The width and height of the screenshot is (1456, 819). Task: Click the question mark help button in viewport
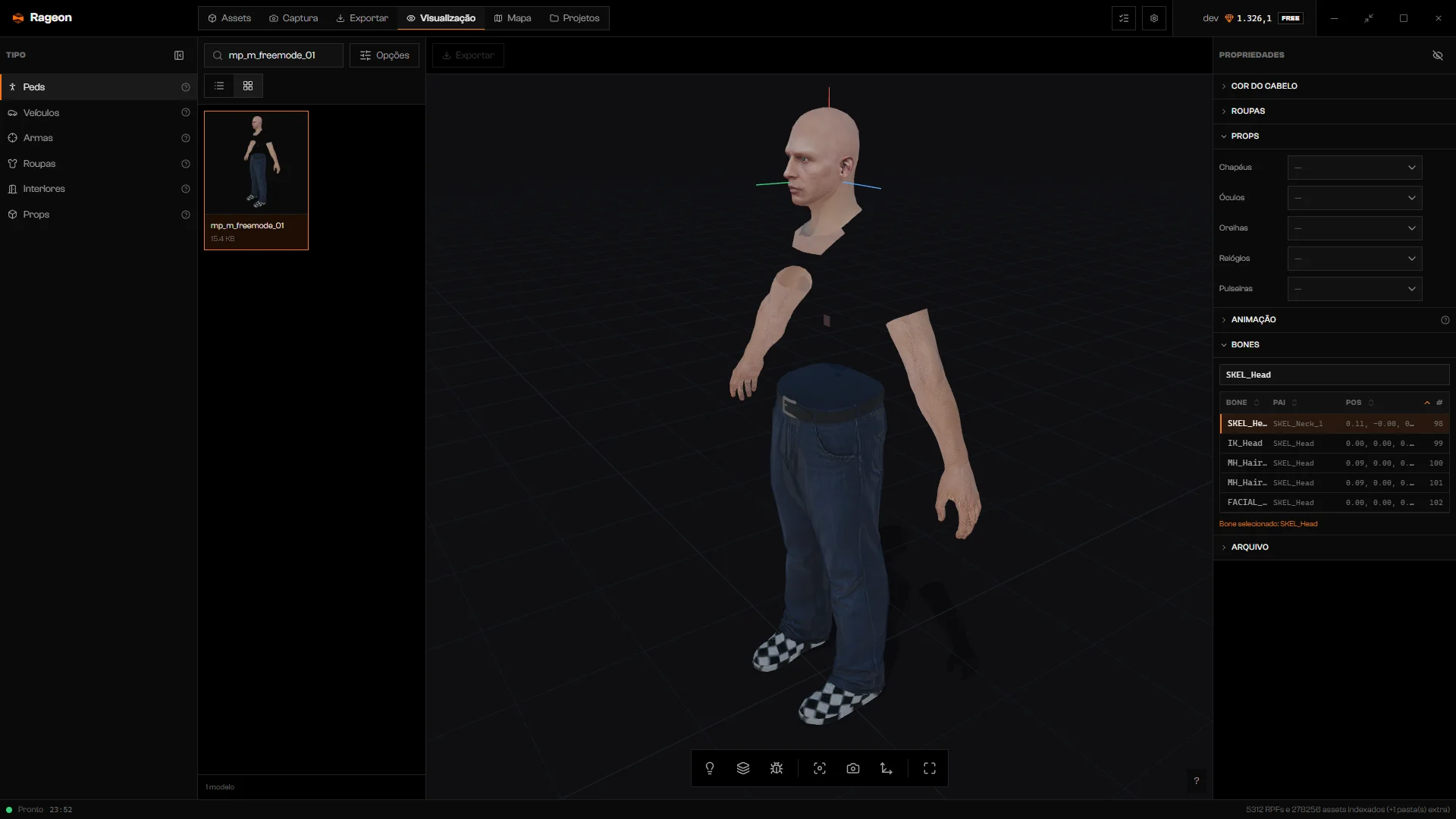(1197, 780)
